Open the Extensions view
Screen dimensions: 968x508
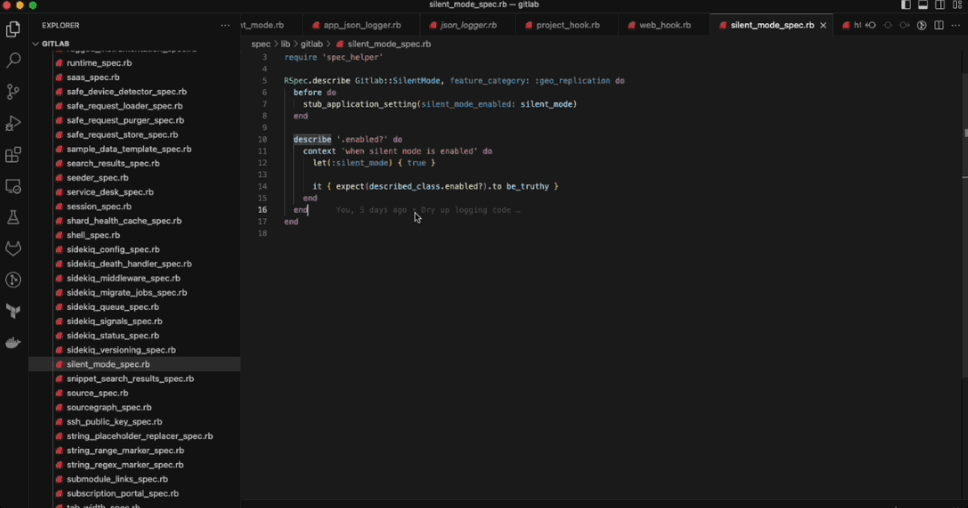click(x=13, y=155)
